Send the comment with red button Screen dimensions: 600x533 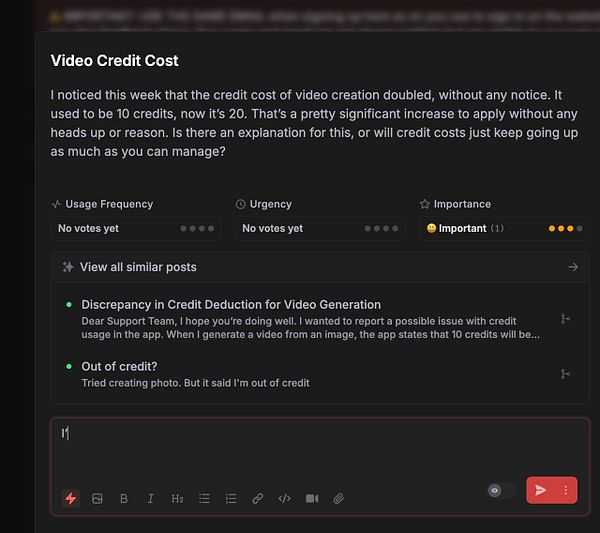click(x=540, y=490)
